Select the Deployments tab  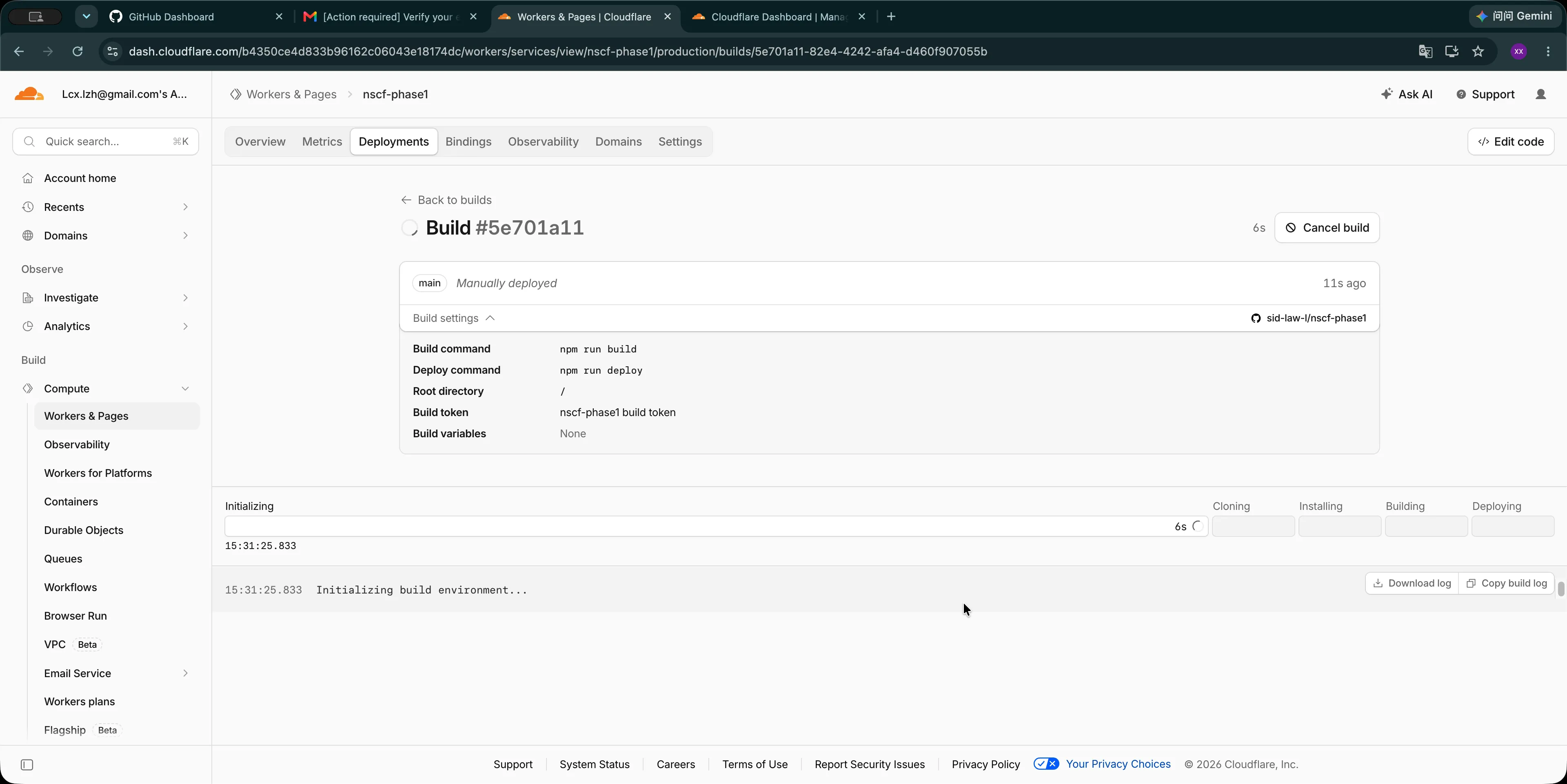click(x=393, y=142)
